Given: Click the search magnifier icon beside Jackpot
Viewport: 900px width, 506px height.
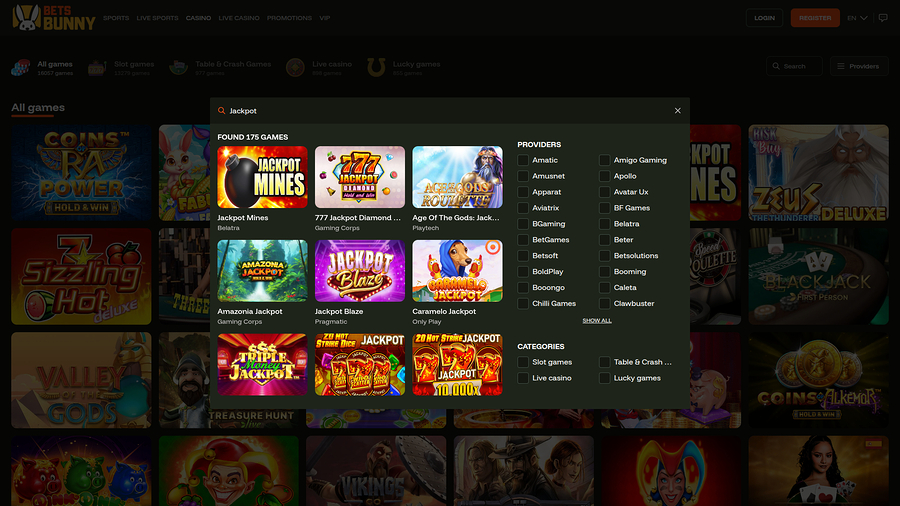Looking at the screenshot, I should pos(222,111).
